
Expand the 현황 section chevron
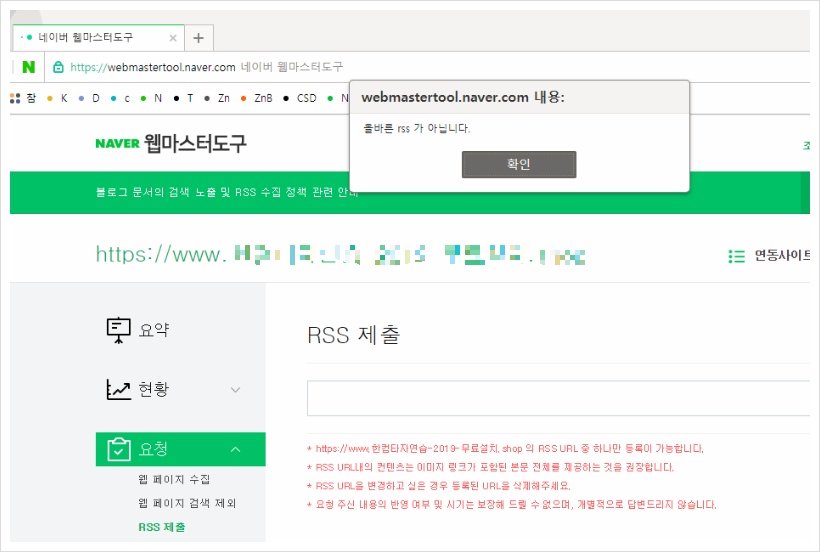pos(235,390)
